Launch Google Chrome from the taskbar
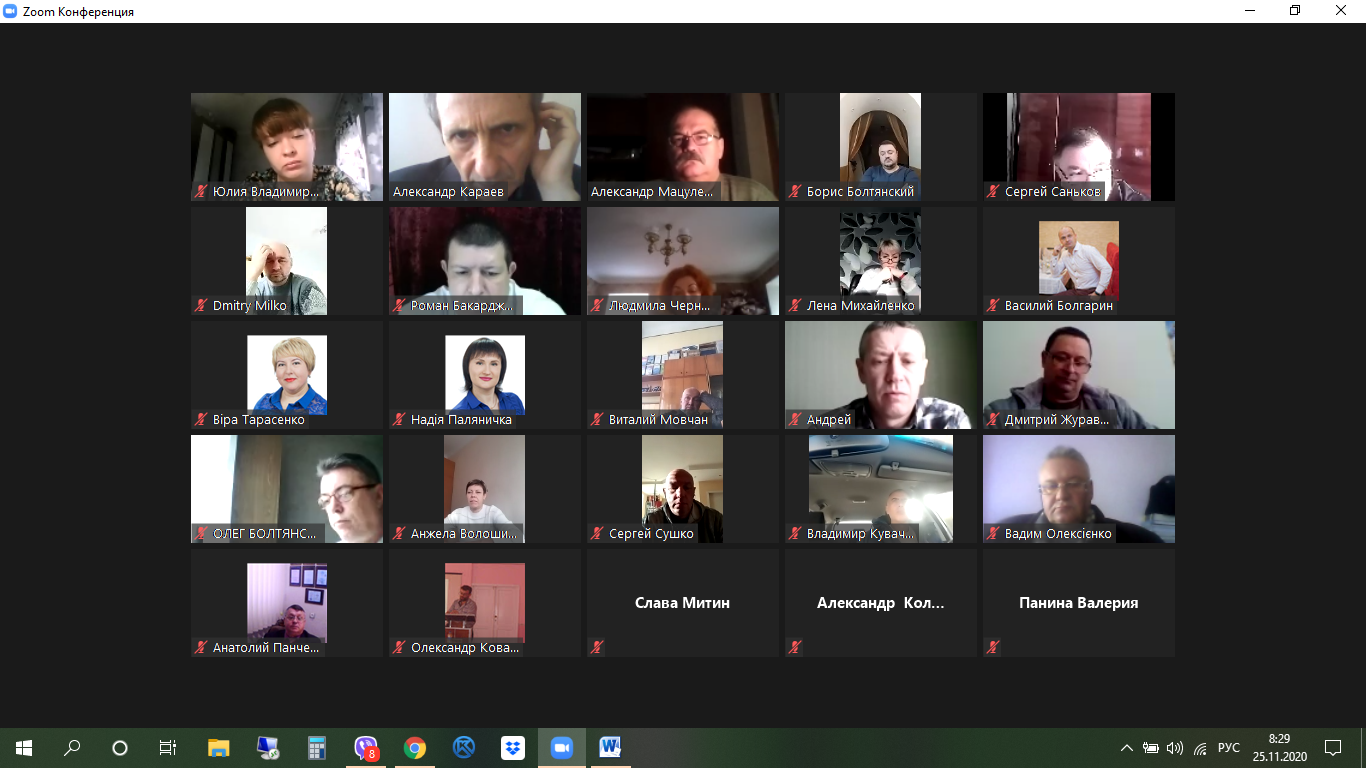 (x=415, y=748)
